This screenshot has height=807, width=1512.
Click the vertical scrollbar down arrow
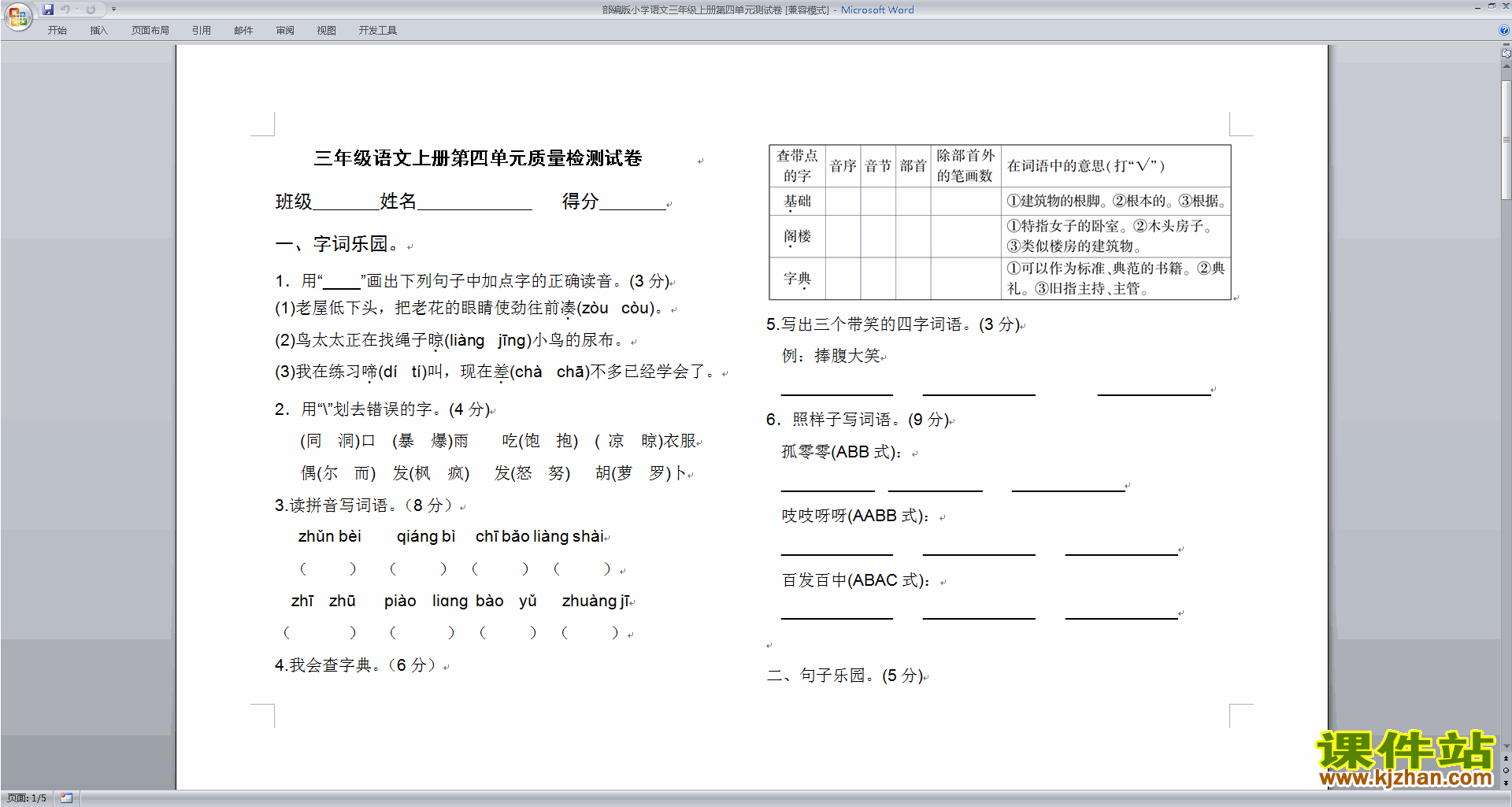(1506, 746)
